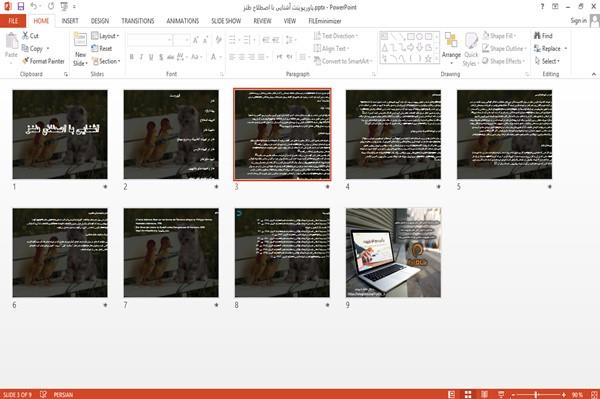Fit slide to current window icon
This screenshot has height=399, width=600.
pyautogui.click(x=594, y=394)
